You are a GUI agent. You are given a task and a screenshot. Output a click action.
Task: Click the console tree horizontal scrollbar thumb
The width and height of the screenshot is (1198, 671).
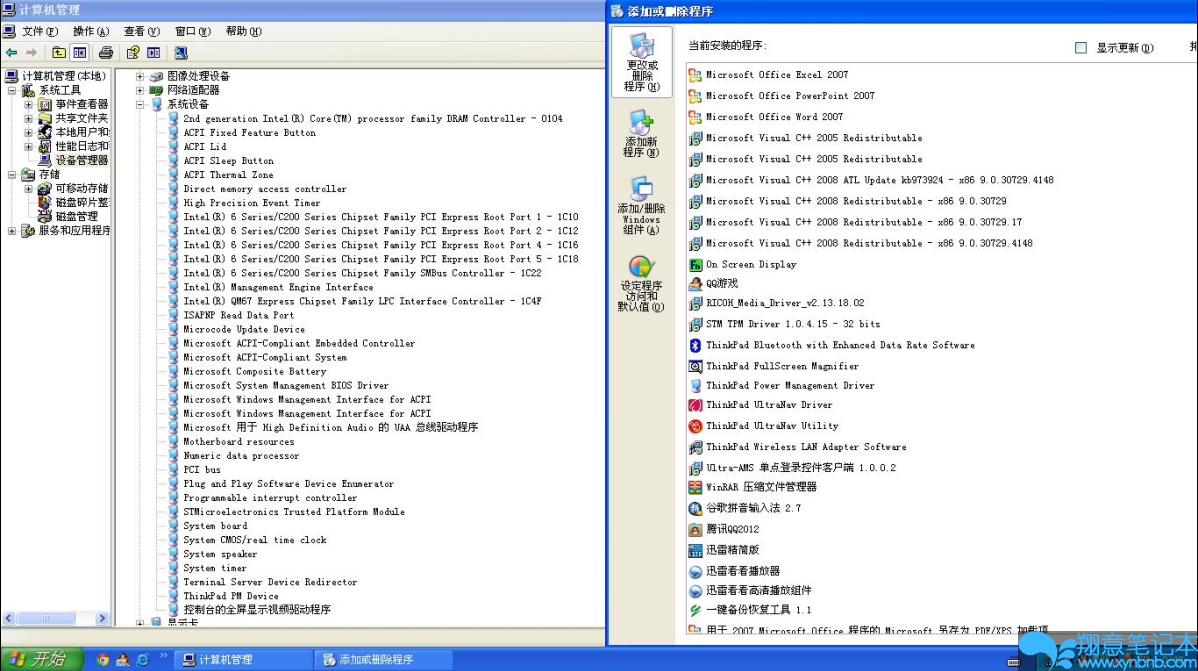(x=46, y=618)
